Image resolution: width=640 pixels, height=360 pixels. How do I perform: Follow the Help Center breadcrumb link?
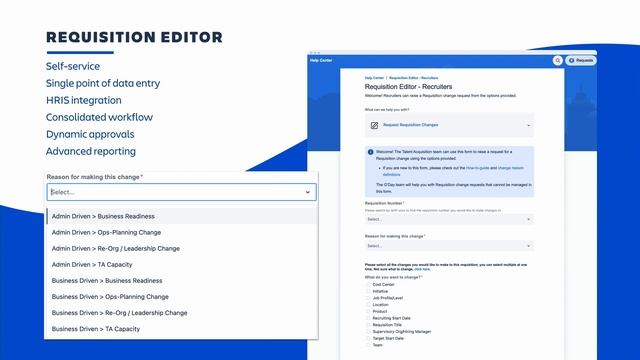(374, 78)
